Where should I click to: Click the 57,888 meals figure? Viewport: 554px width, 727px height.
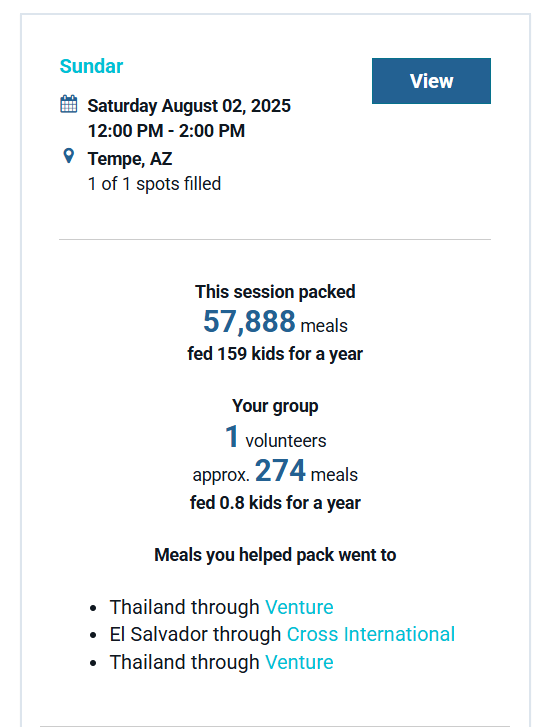tap(275, 321)
